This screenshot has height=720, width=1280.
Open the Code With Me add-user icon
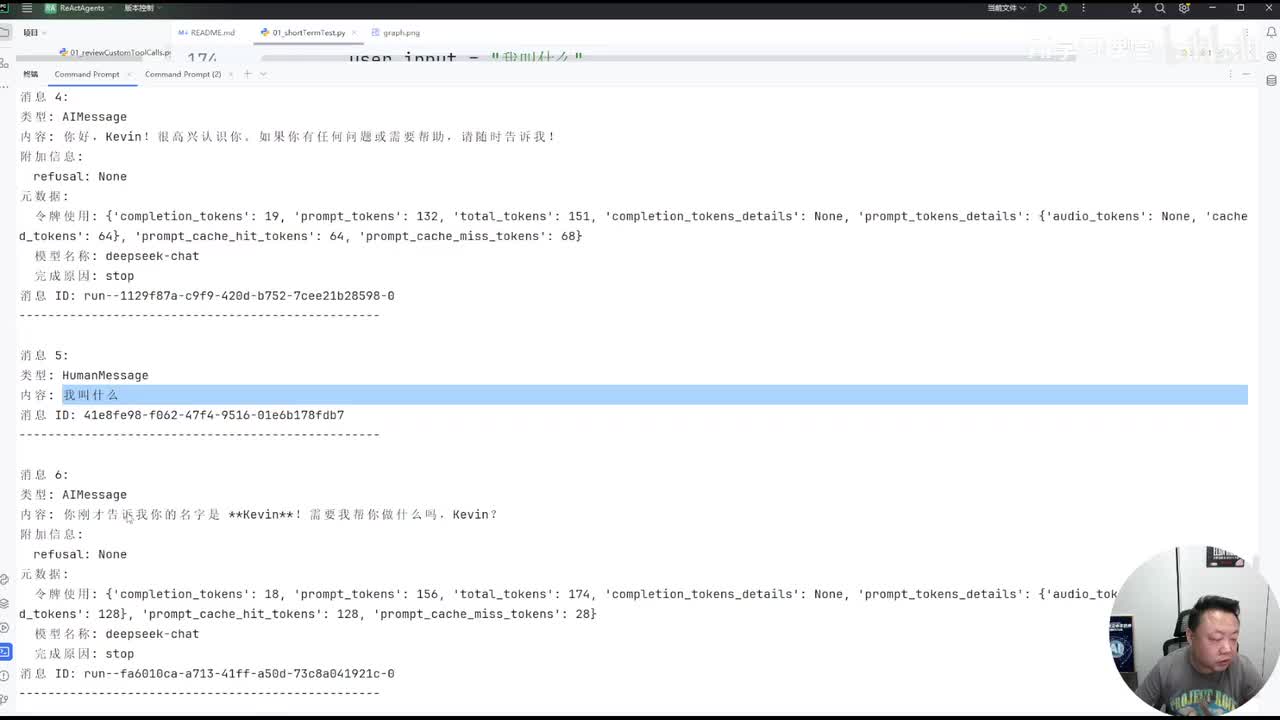[x=1136, y=8]
